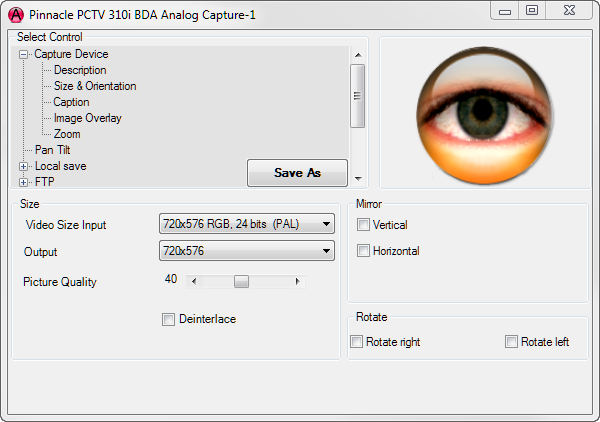Open Caption settings in the tree
This screenshot has width=600, height=422.
pos(71,102)
